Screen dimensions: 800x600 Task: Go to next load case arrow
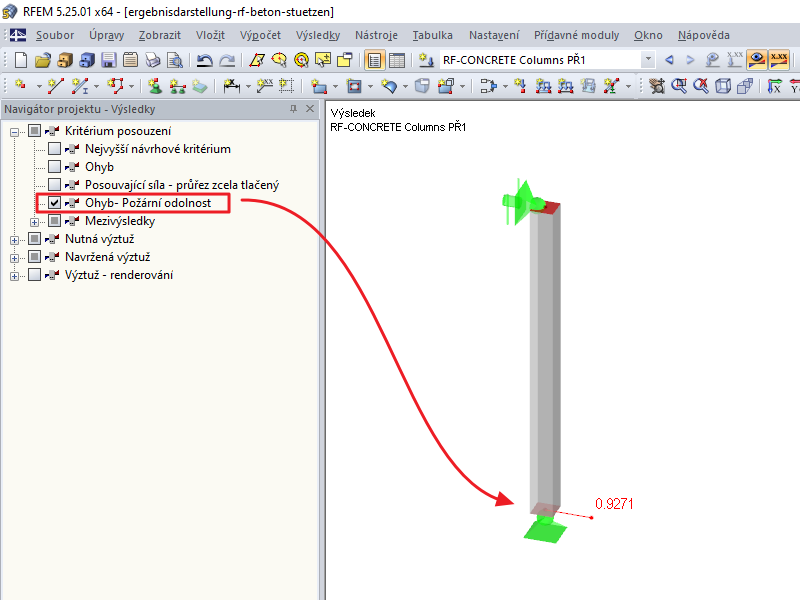click(690, 60)
